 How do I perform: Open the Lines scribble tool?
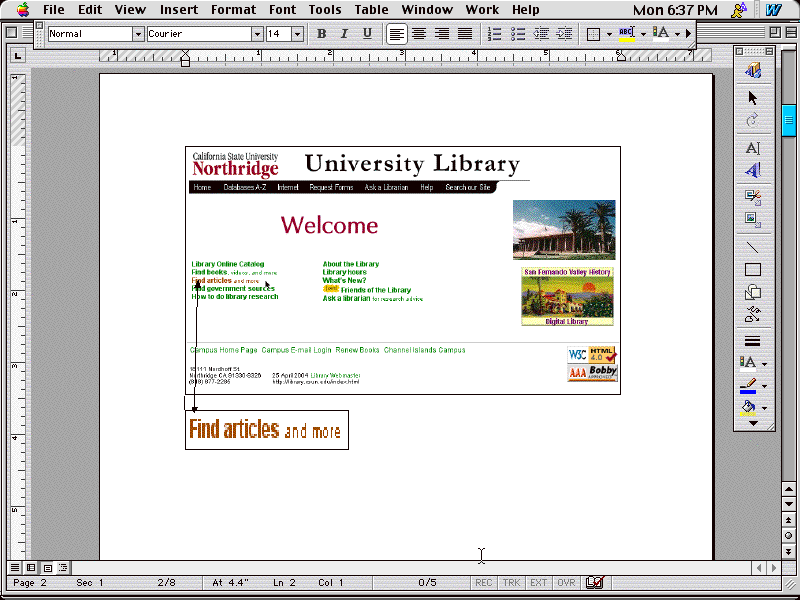point(753,315)
